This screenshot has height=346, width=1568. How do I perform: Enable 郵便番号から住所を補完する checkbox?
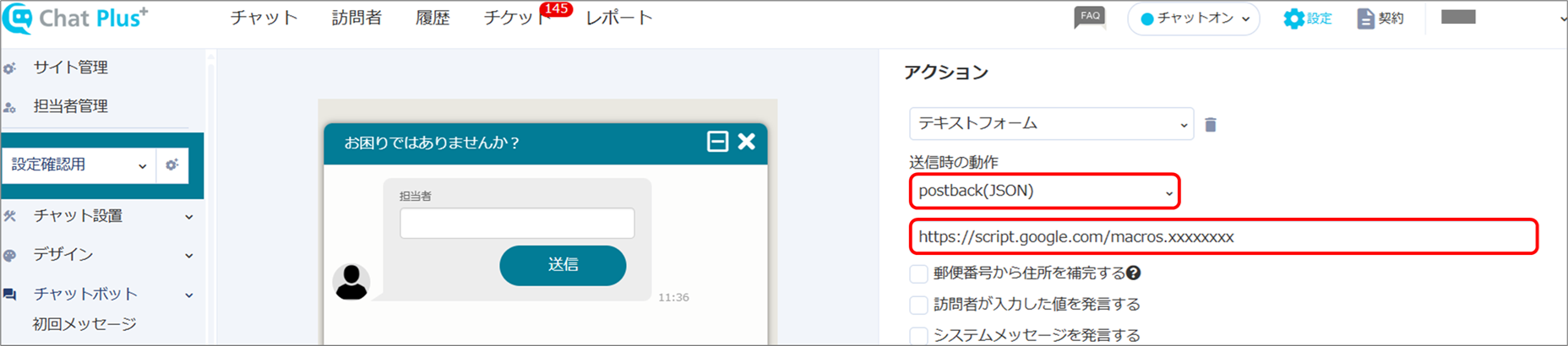pyautogui.click(x=918, y=273)
